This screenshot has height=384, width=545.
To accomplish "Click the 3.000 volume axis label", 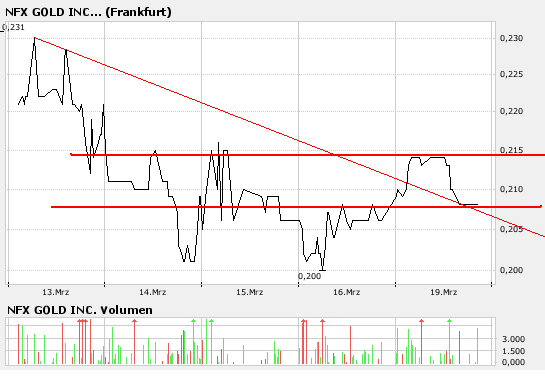I will (x=513, y=339).
